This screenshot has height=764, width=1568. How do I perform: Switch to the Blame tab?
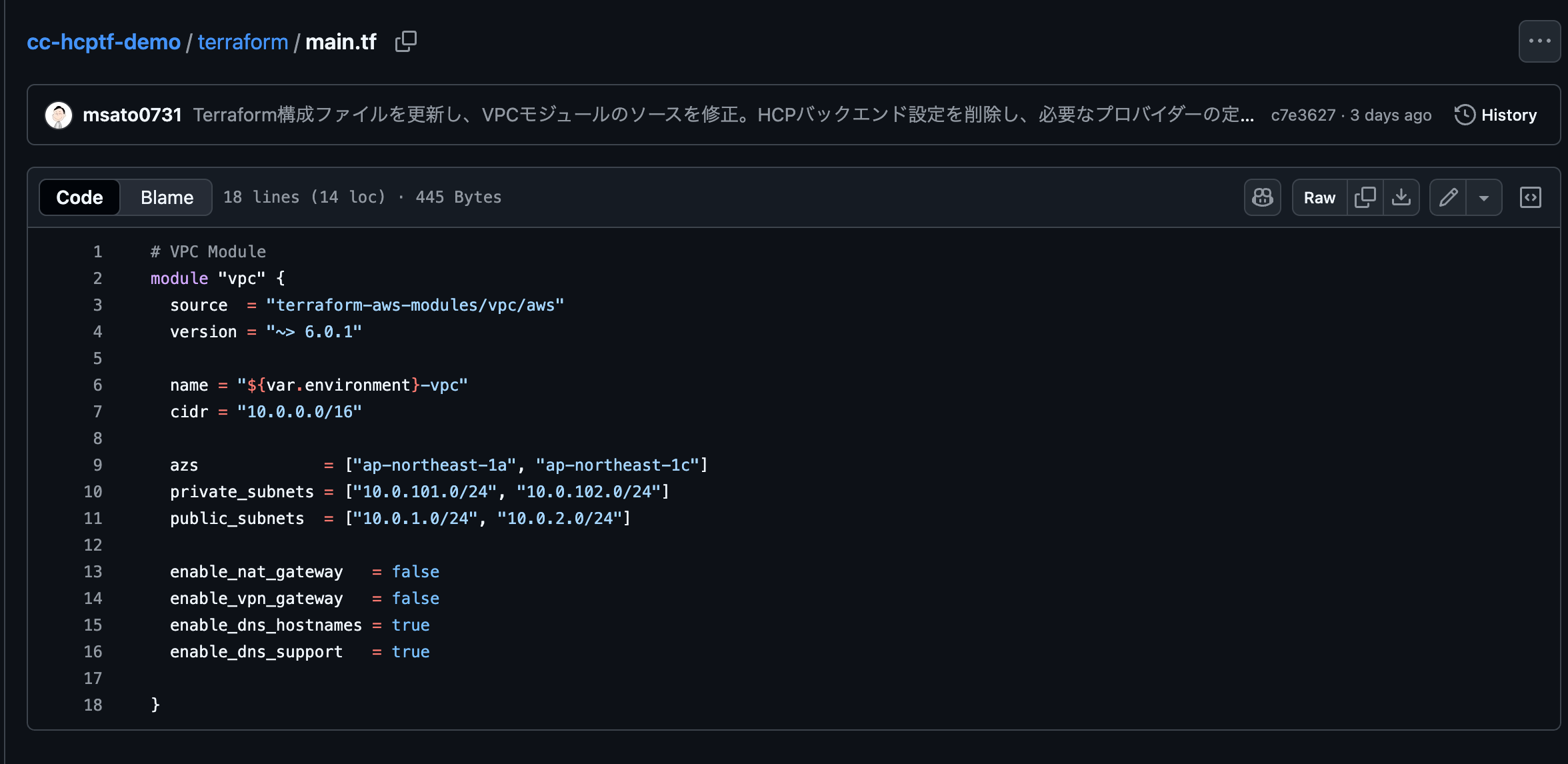[x=167, y=197]
